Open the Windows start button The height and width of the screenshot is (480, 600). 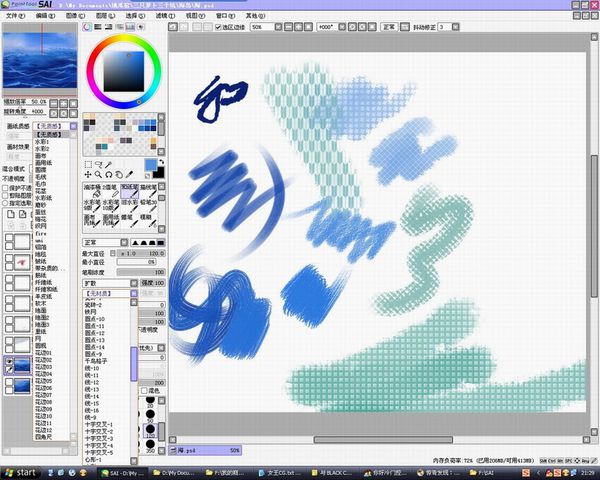[20, 473]
